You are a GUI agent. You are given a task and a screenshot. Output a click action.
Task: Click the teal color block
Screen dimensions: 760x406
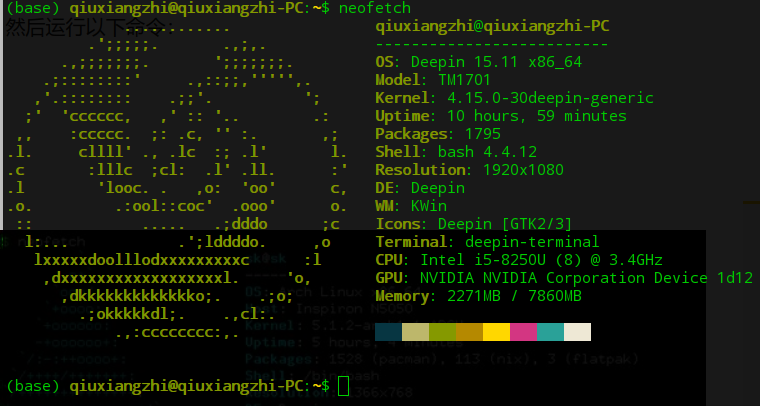pyautogui.click(x=551, y=332)
